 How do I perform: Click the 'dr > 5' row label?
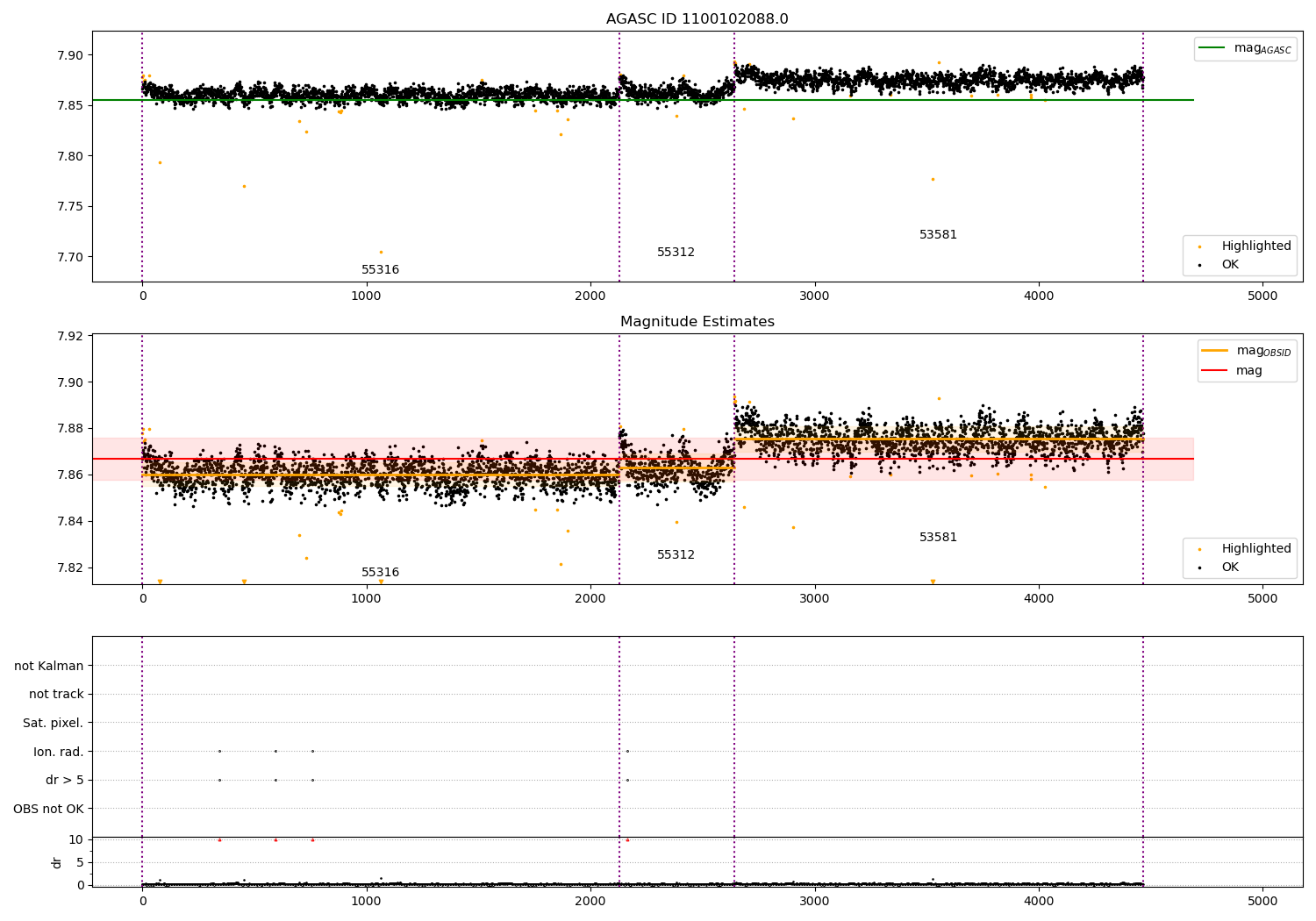[65, 781]
